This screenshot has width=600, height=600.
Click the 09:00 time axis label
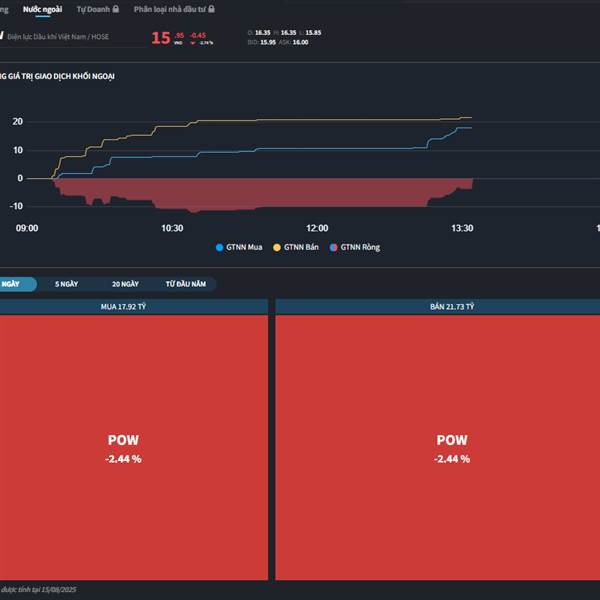pyautogui.click(x=27, y=228)
